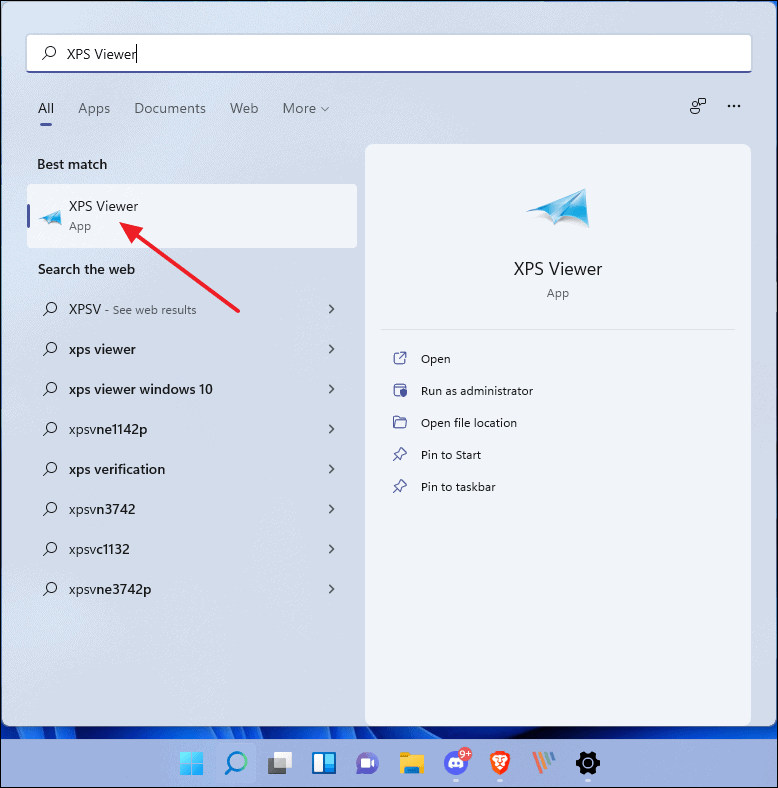Screen dimensions: 778x788
Task: Open the search feedback people icon
Action: (x=698, y=106)
